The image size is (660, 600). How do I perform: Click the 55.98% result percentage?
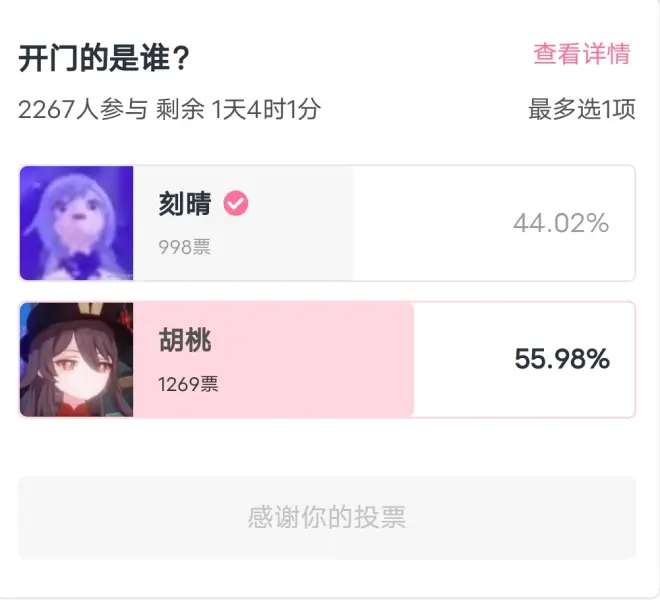562,359
